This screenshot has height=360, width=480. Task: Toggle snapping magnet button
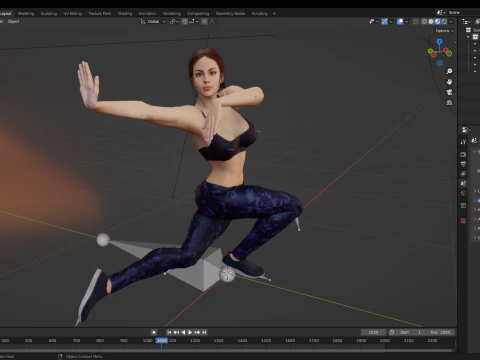184,22
